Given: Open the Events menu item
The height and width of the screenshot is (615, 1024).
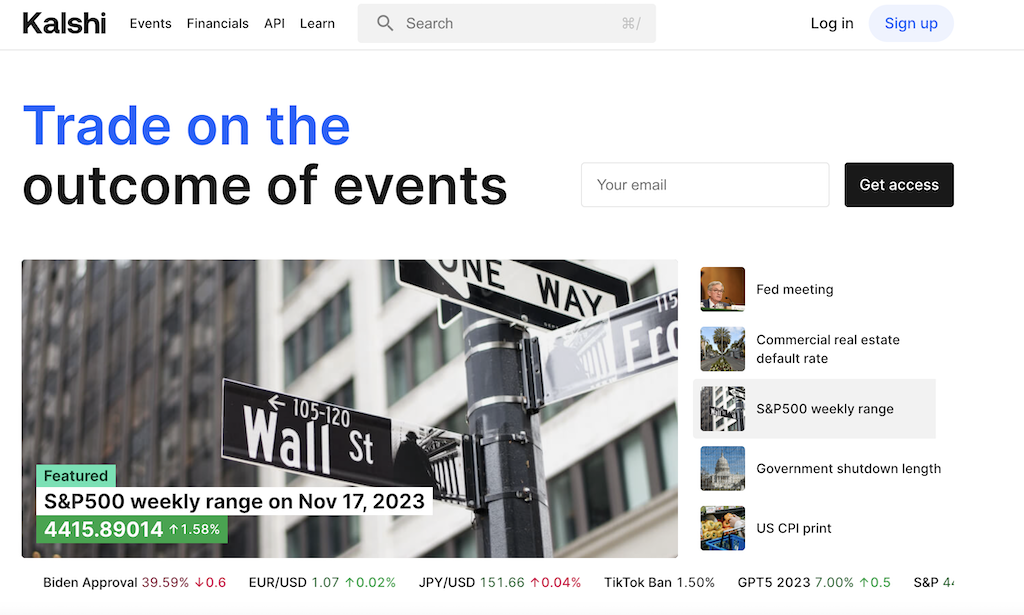Looking at the screenshot, I should (x=150, y=24).
